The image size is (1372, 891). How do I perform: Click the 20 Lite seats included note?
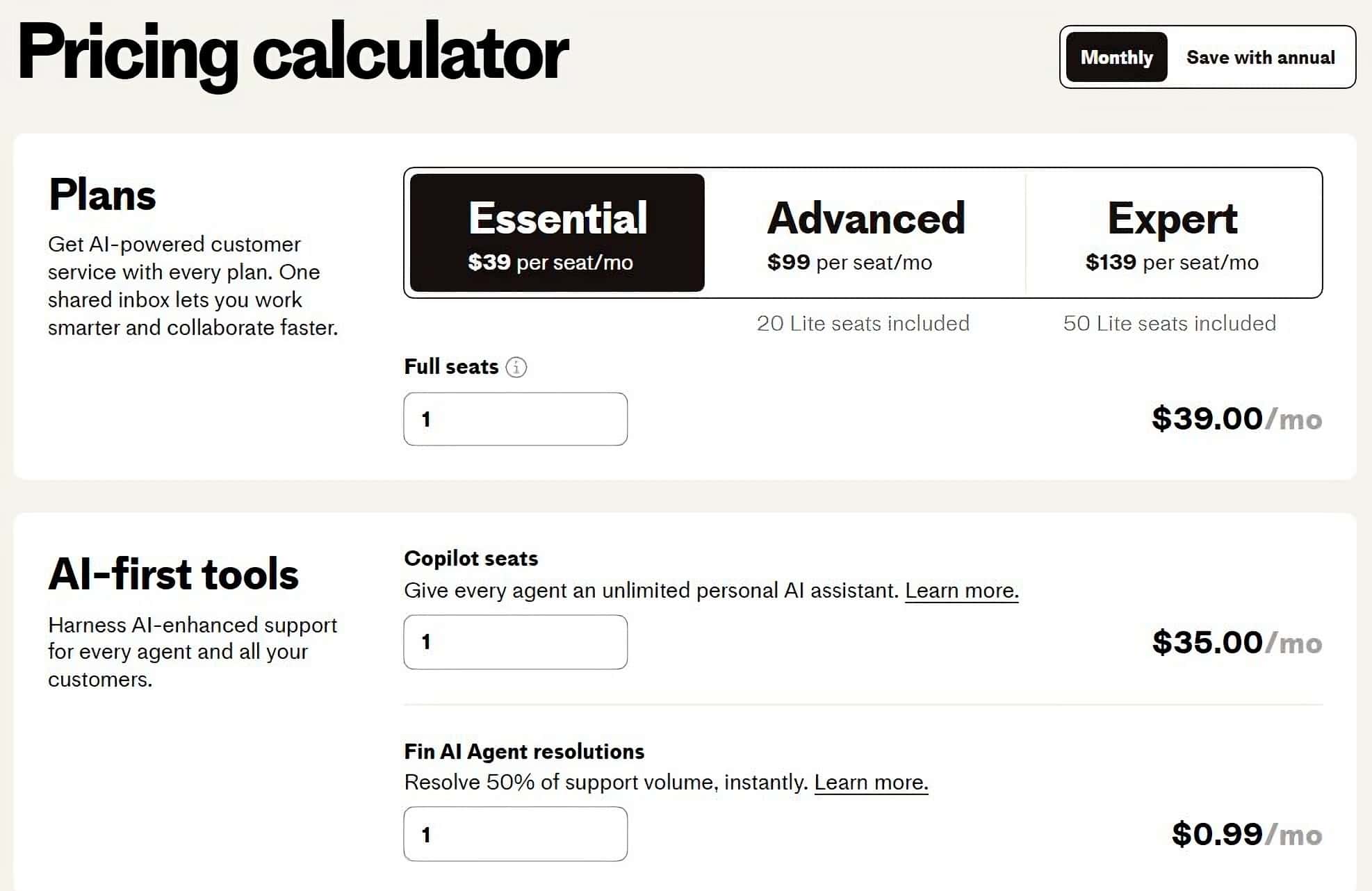tap(863, 323)
